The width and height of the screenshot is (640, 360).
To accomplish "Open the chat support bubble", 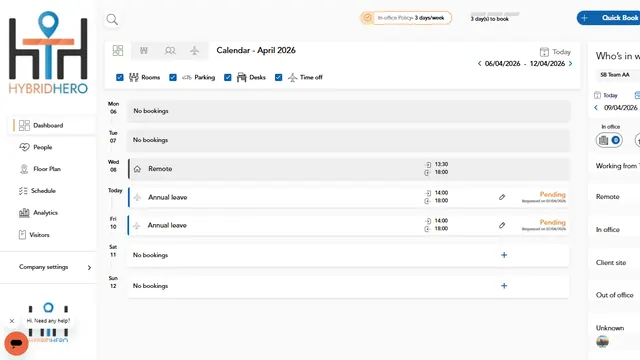I will 16,343.
